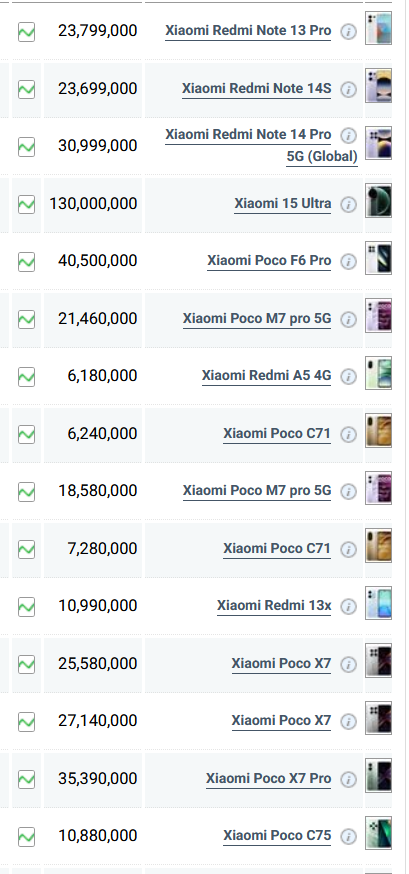Click info icon for Redmi Note 14 Pro 5G

348,135
